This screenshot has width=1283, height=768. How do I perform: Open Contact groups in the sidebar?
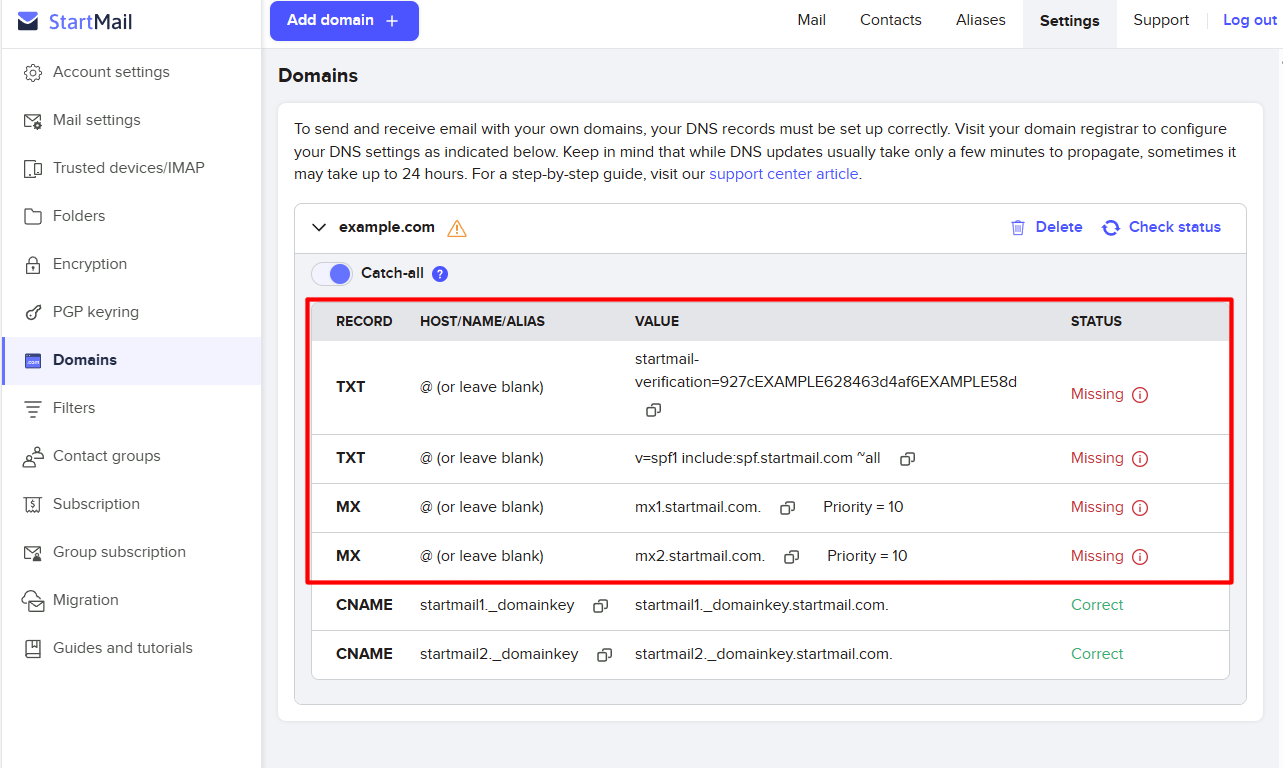click(131, 456)
